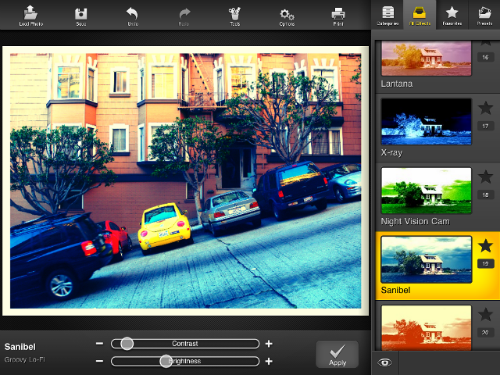This screenshot has height=375, width=500.
Task: Click the Contrast slider track
Action: 185,344
